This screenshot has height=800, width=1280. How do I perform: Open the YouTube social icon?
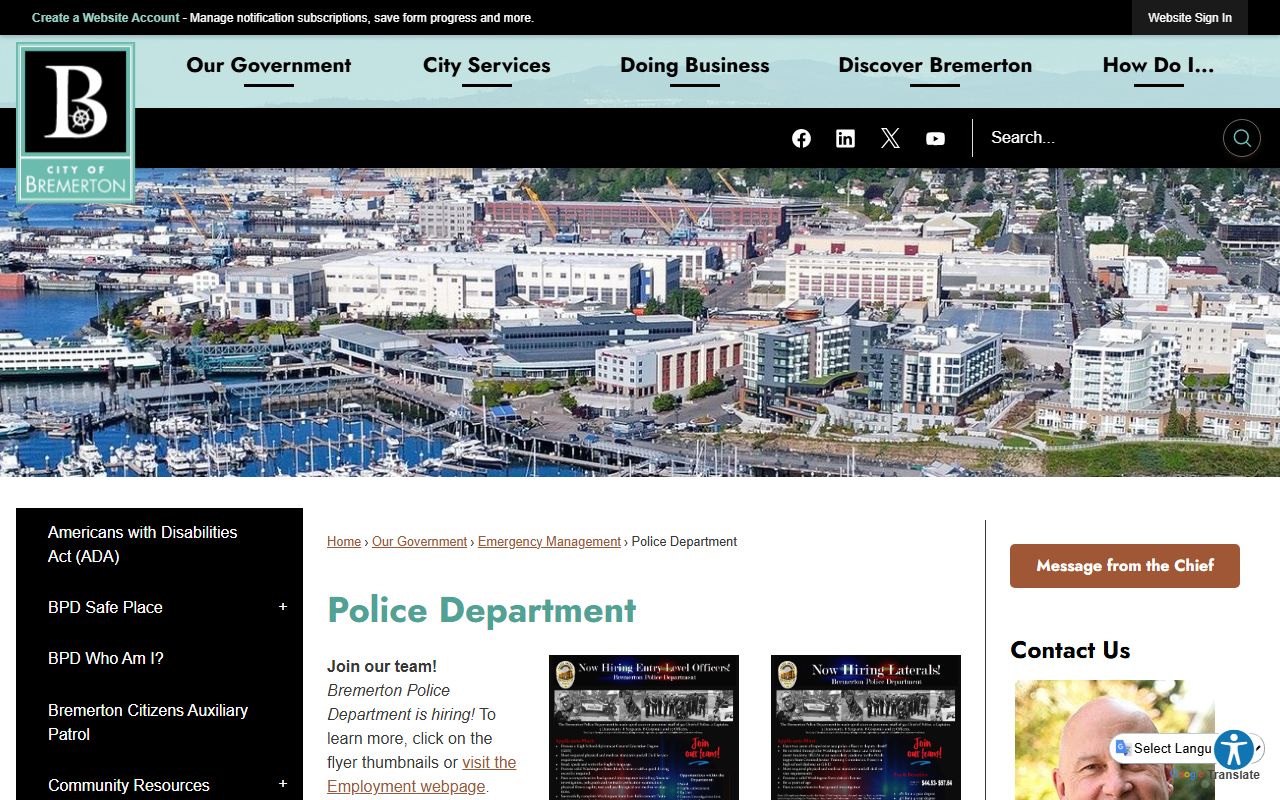pyautogui.click(x=935, y=138)
